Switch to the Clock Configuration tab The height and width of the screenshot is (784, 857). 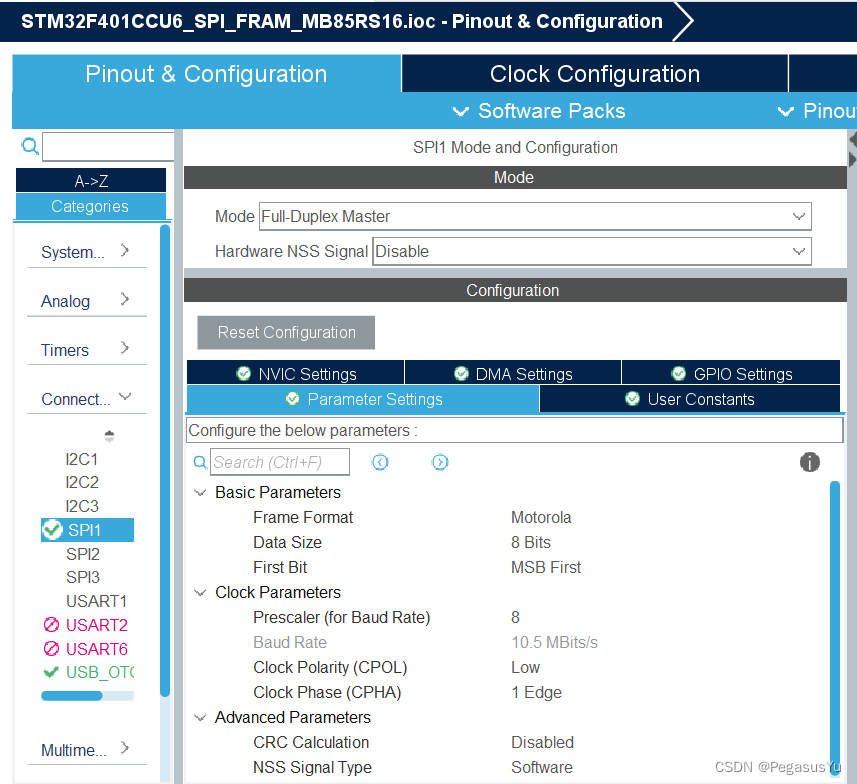(594, 73)
